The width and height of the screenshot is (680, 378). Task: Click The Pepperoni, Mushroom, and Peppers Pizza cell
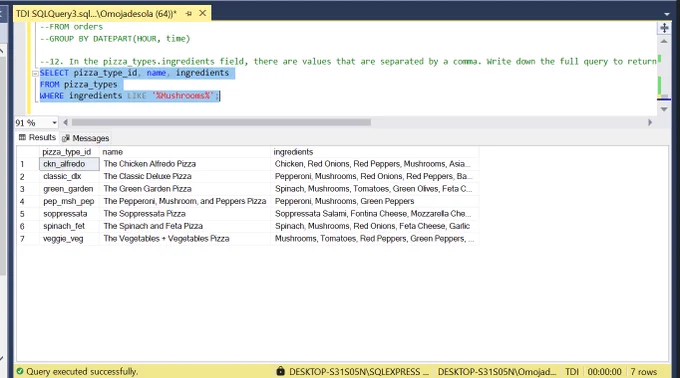pyautogui.click(x=185, y=201)
